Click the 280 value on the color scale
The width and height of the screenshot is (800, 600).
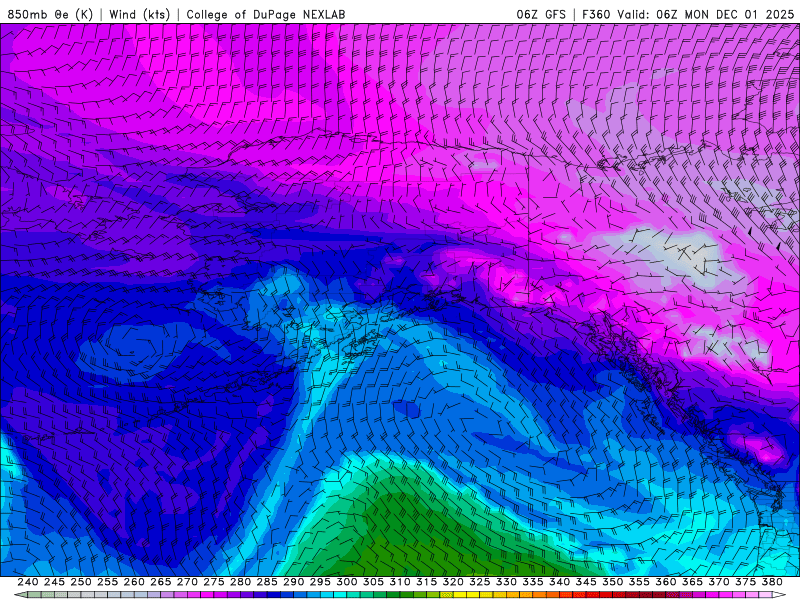coord(240,582)
